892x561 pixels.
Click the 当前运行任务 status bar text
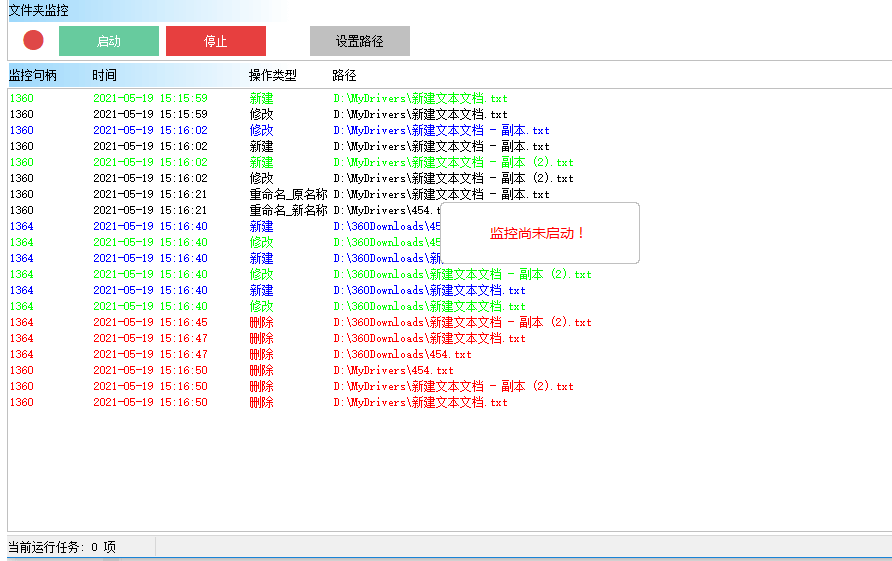(x=62, y=547)
